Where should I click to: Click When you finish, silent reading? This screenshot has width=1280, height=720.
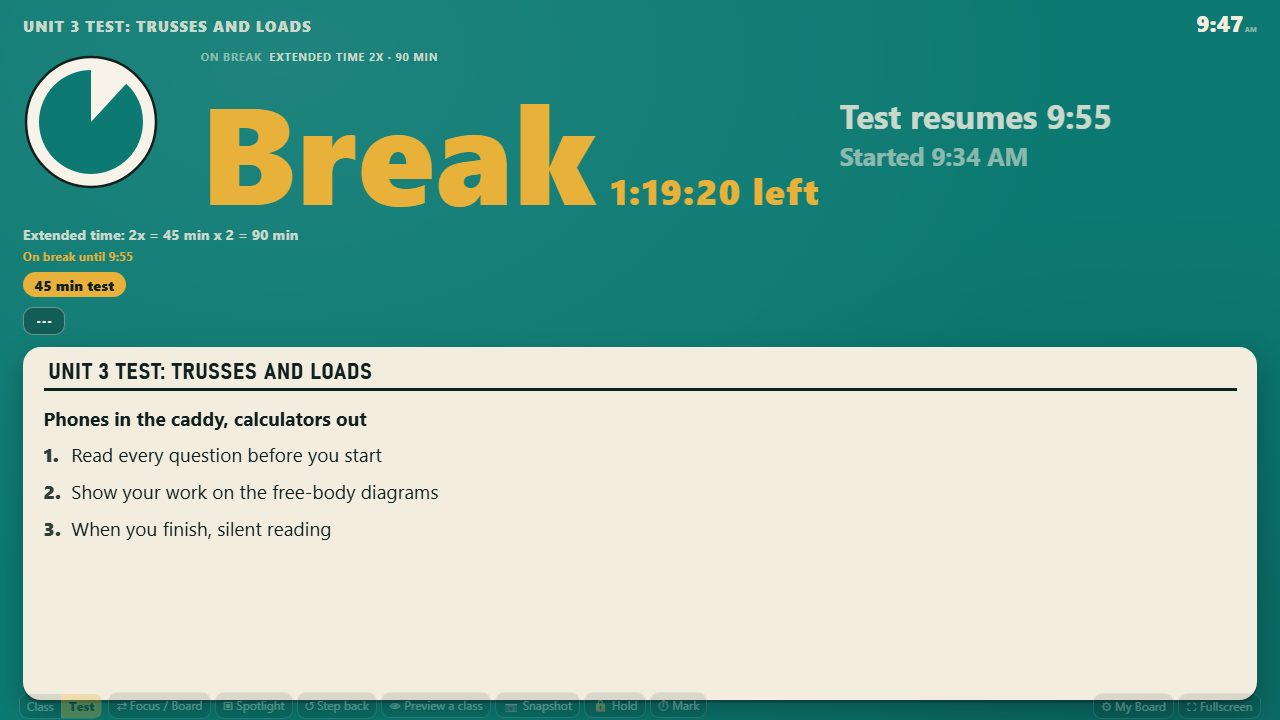pyautogui.click(x=201, y=530)
